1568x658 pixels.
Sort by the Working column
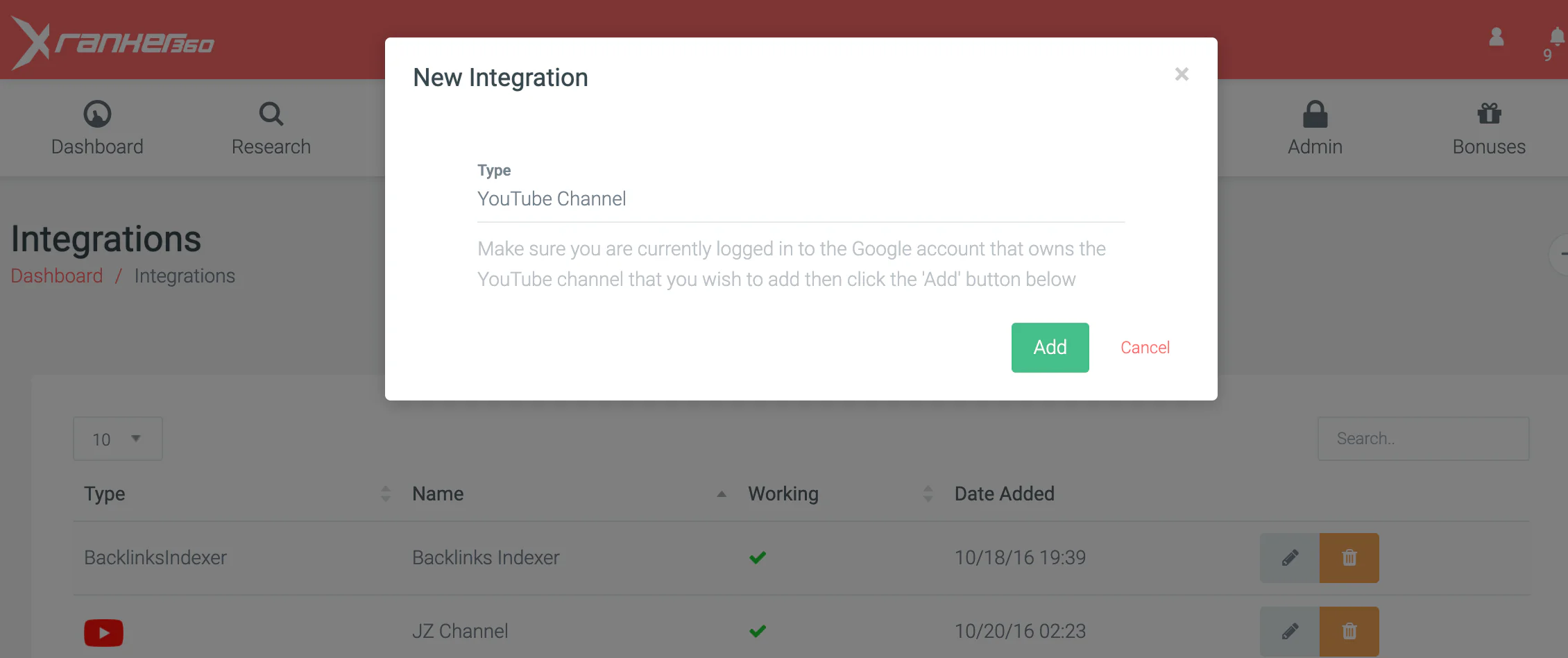[783, 493]
